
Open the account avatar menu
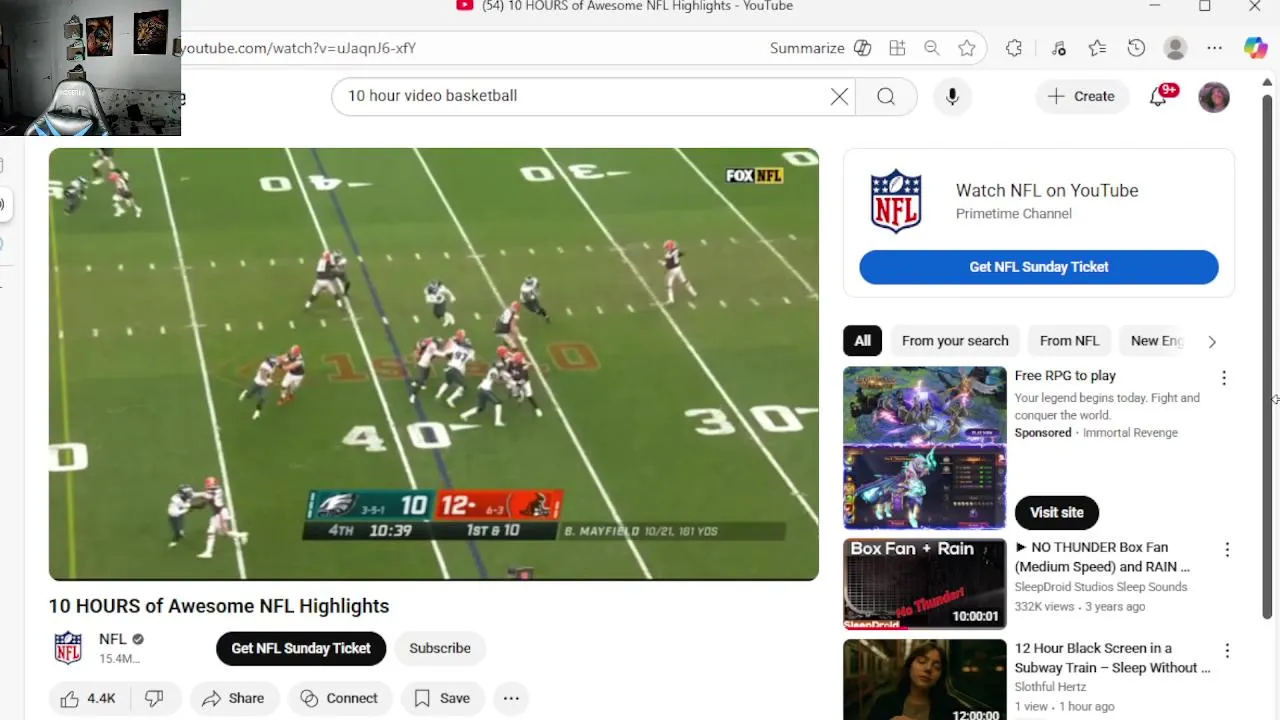click(1213, 97)
